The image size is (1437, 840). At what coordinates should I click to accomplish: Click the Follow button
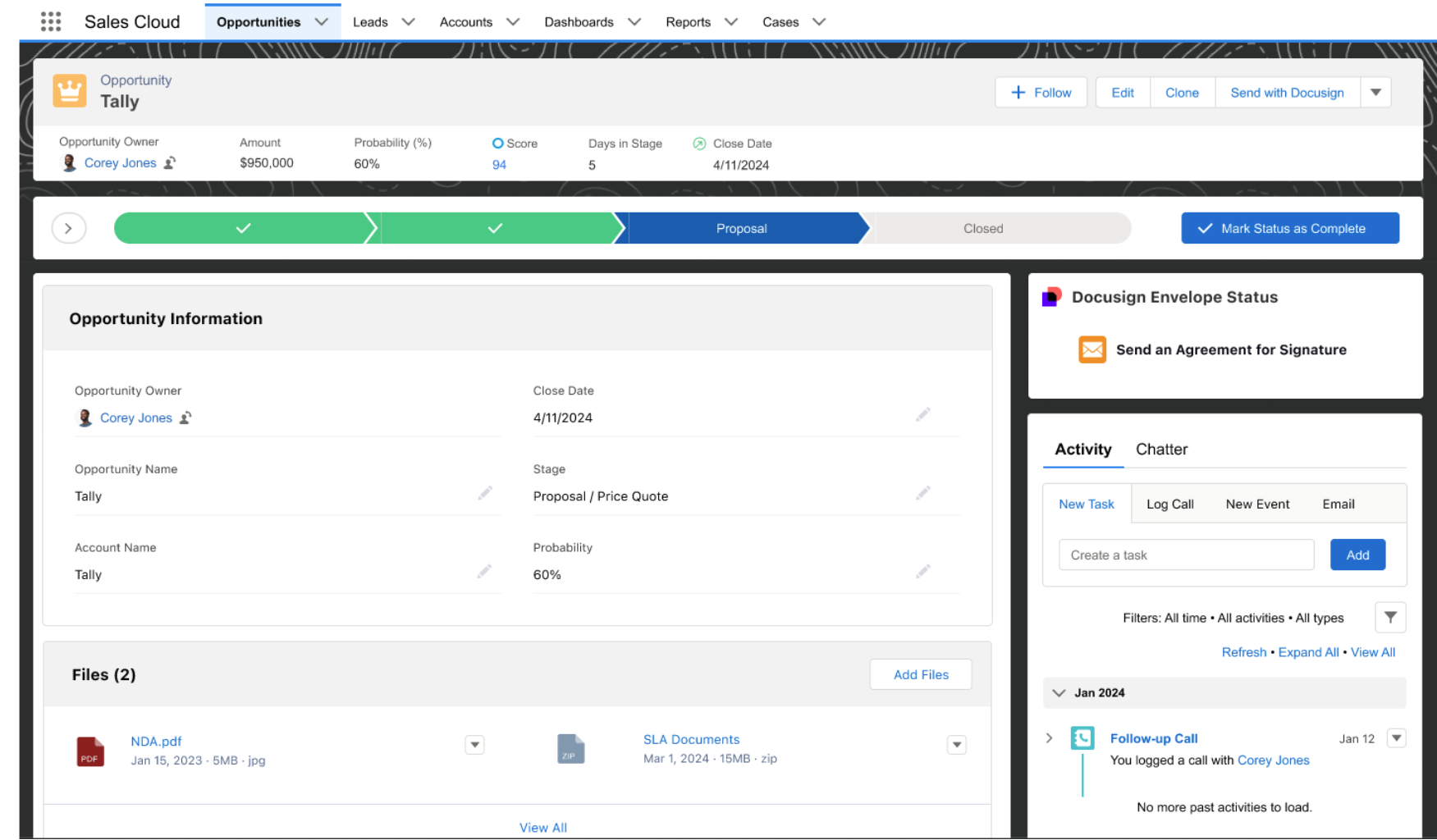point(1041,93)
